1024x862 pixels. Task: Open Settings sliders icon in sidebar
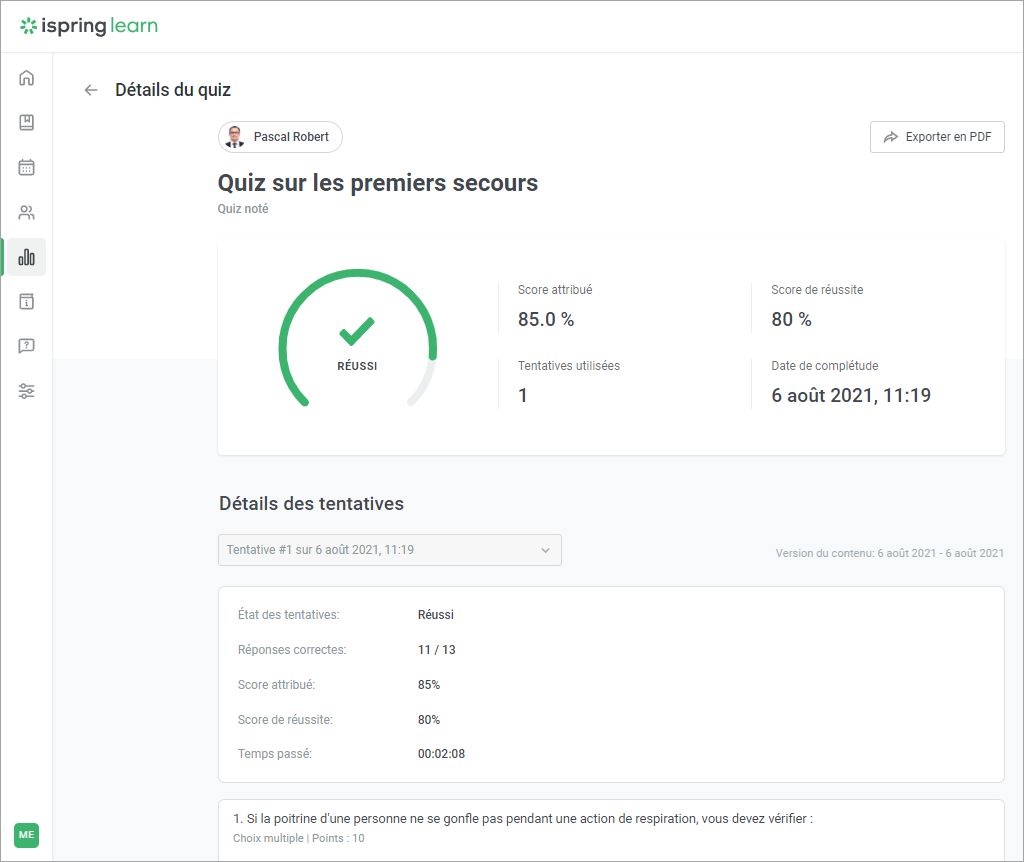tap(27, 391)
